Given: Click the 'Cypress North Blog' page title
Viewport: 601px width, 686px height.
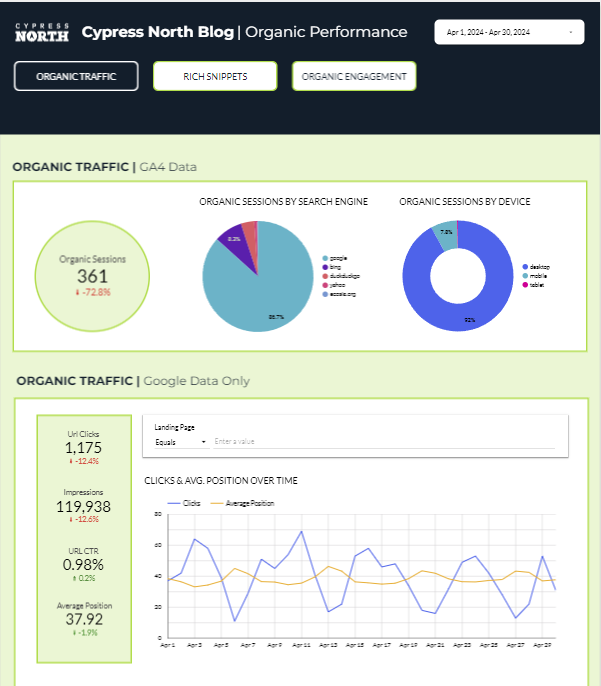Looking at the screenshot, I should [x=157, y=32].
